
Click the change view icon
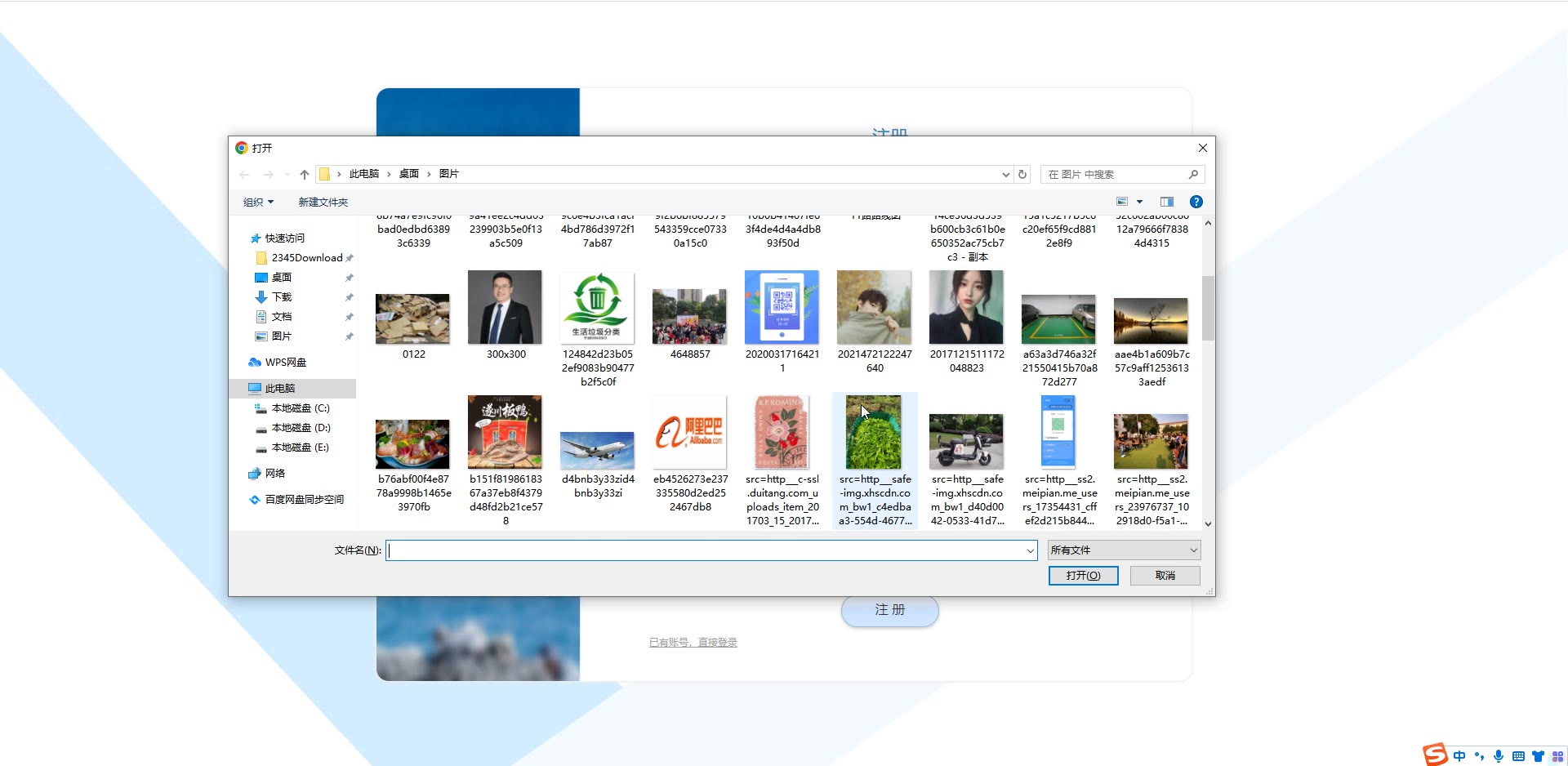pos(1122,202)
